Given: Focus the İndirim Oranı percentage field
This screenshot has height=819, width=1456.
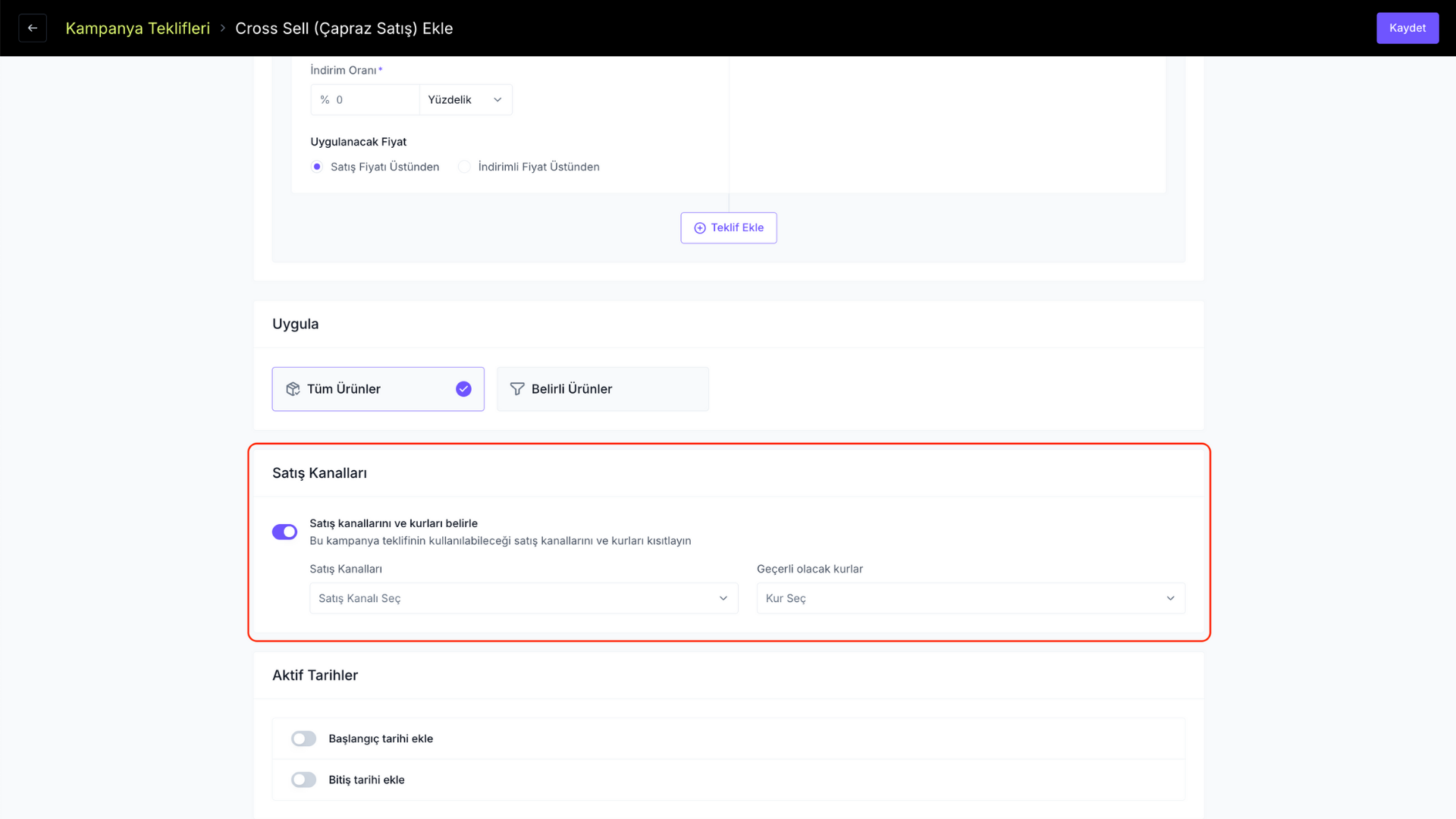Looking at the screenshot, I should (365, 99).
